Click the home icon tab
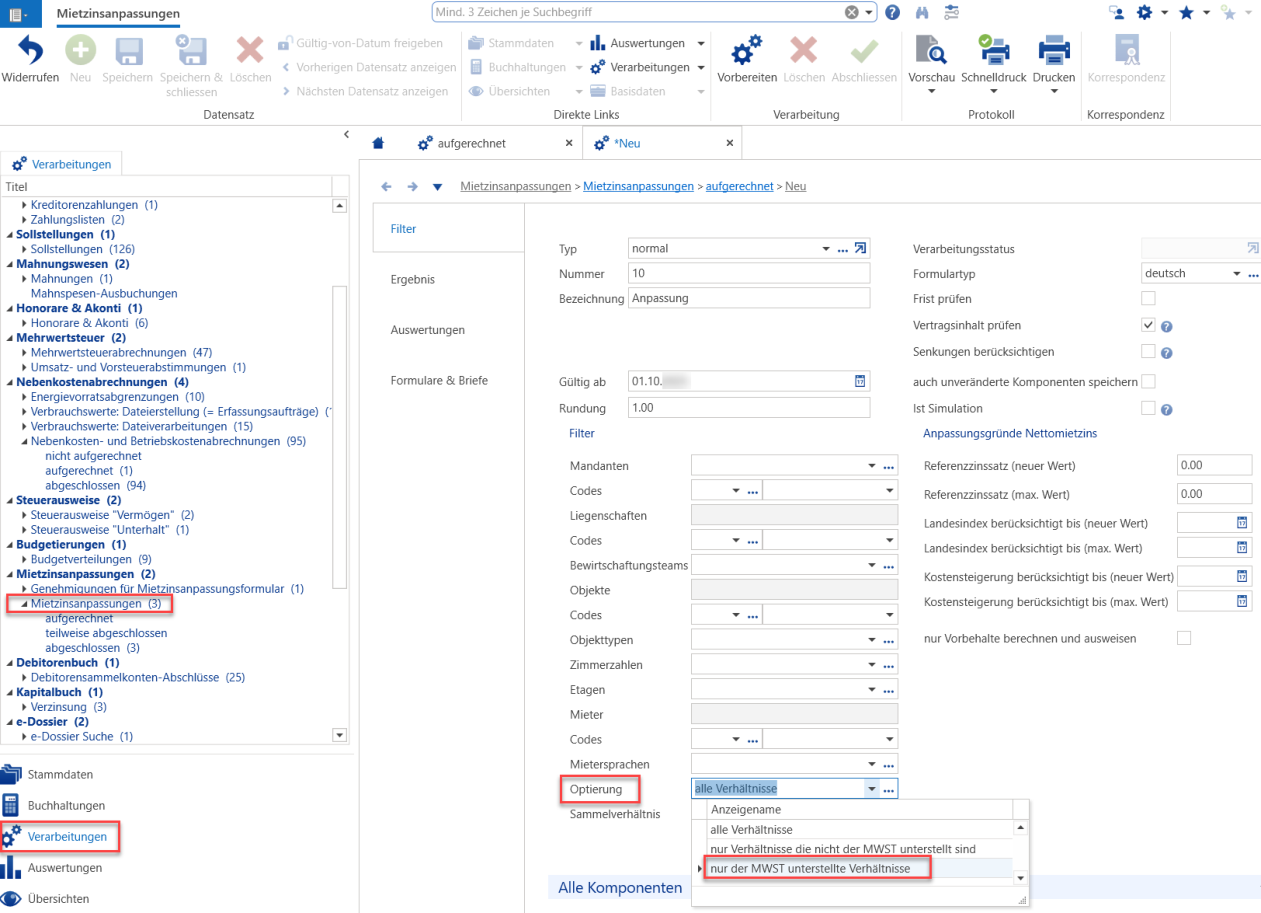Viewport: 1261px width, 913px height. [378, 143]
